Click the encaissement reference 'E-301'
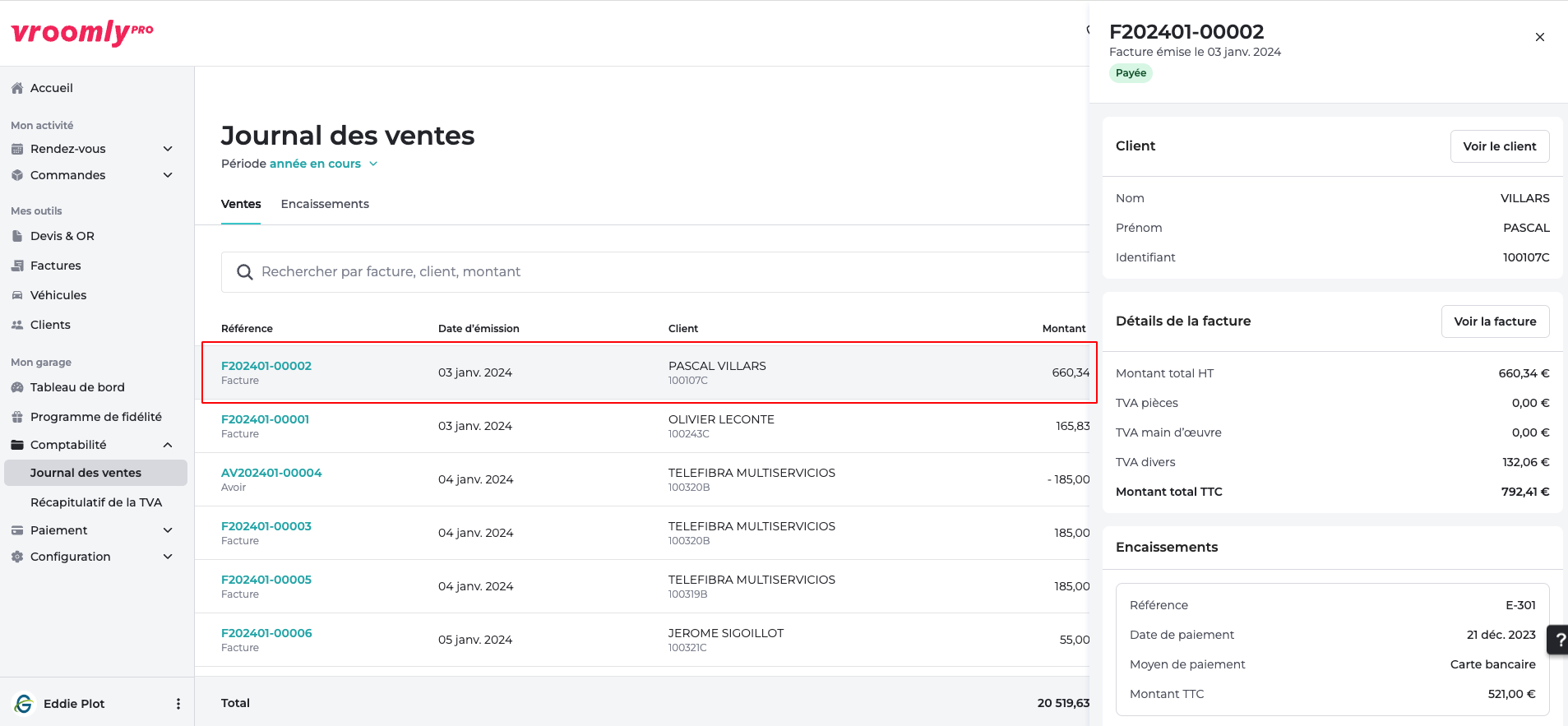The width and height of the screenshot is (1568, 726). coord(1520,605)
